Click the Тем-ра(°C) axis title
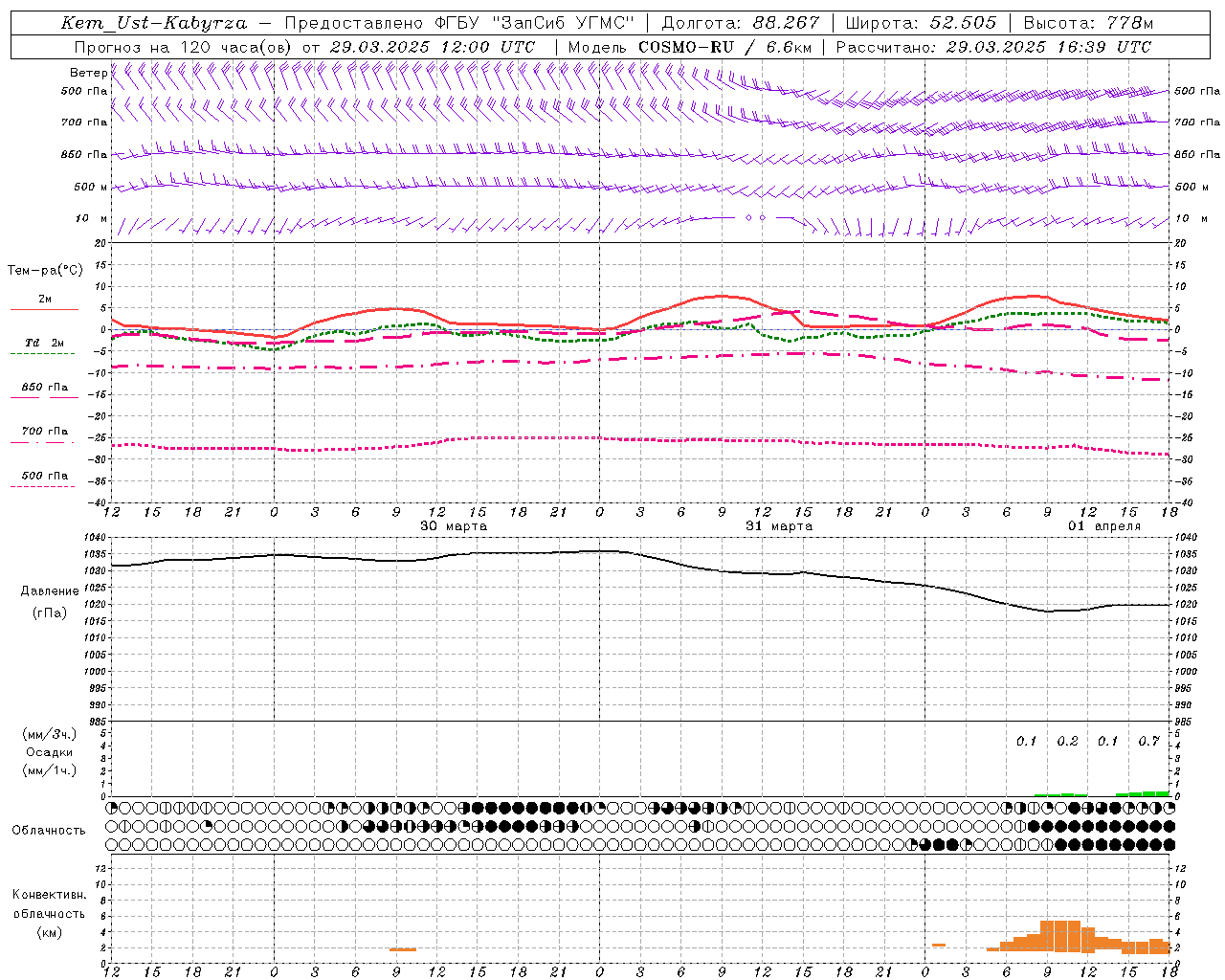Image resolution: width=1225 pixels, height=980 pixels. pyautogui.click(x=45, y=271)
